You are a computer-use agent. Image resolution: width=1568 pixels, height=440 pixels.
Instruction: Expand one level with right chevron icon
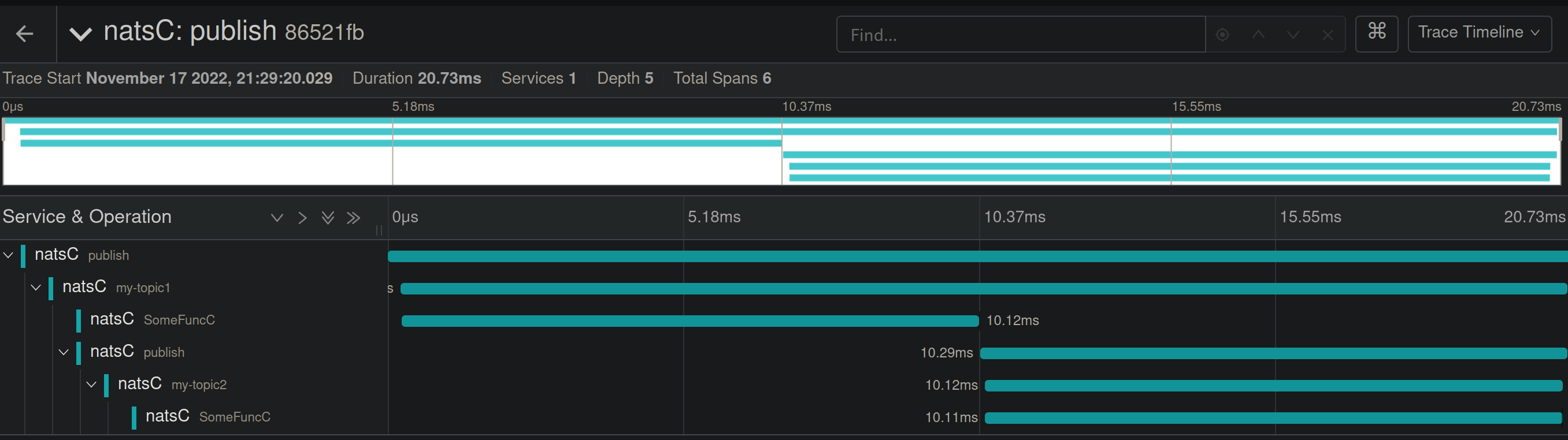click(x=302, y=218)
